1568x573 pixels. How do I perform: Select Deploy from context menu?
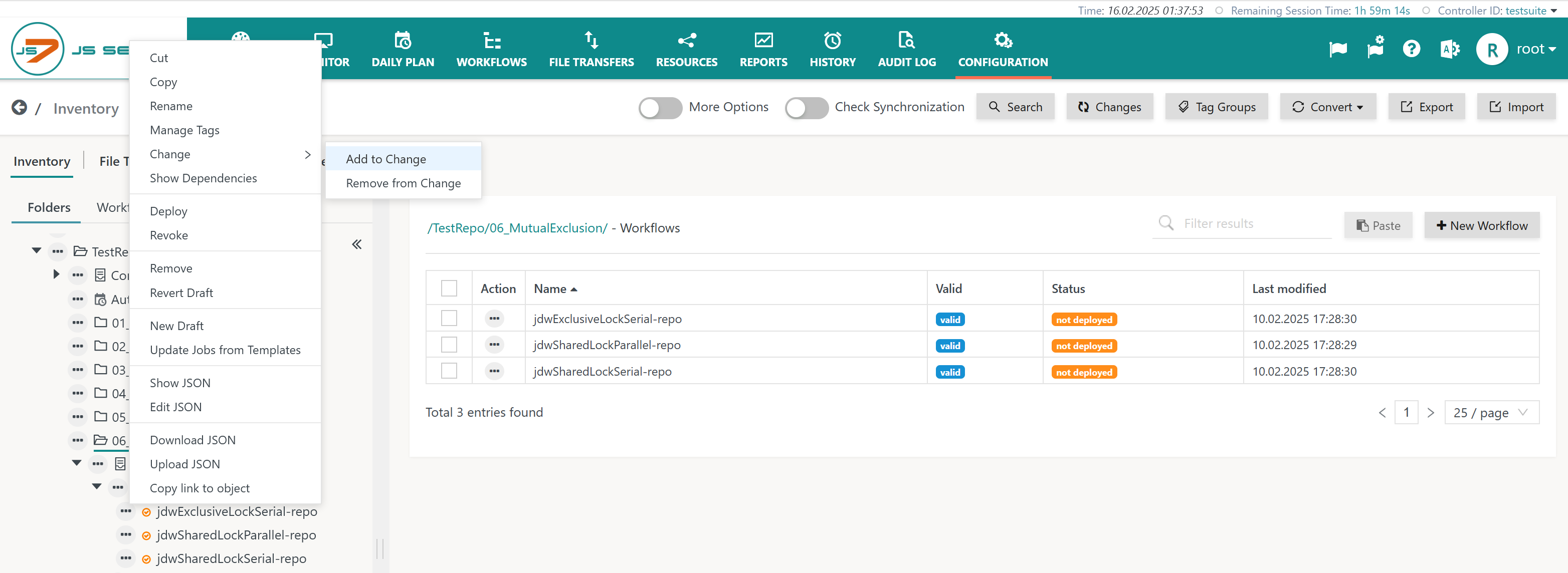pyautogui.click(x=225, y=211)
